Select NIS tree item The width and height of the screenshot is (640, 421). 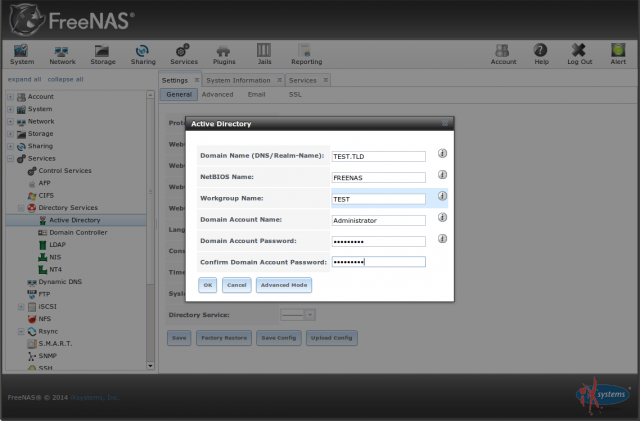[55, 257]
